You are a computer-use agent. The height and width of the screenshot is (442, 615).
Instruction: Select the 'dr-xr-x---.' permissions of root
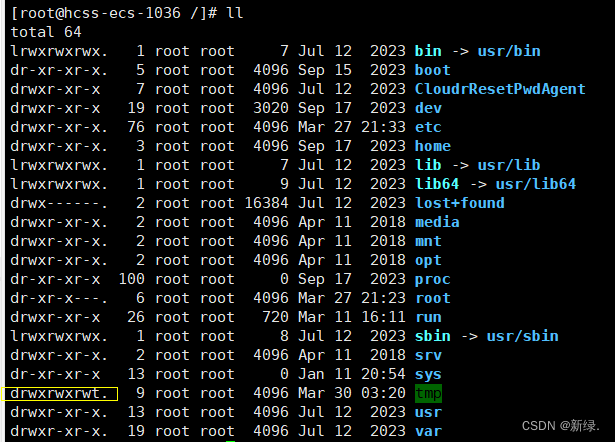click(59, 298)
